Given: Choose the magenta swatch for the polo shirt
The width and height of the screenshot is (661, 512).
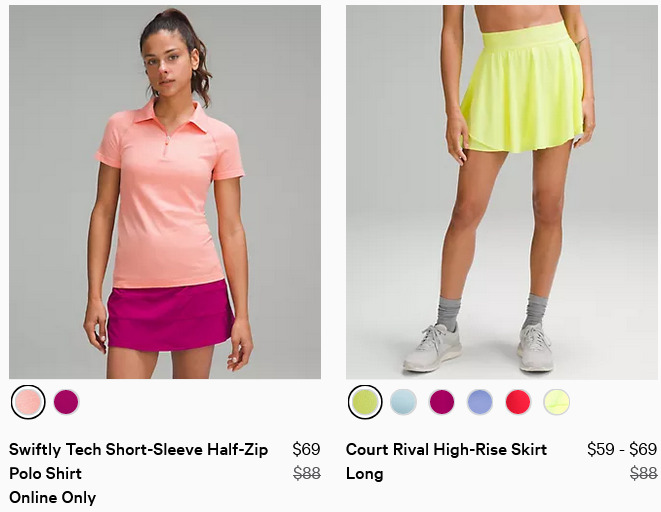Looking at the screenshot, I should (66, 402).
